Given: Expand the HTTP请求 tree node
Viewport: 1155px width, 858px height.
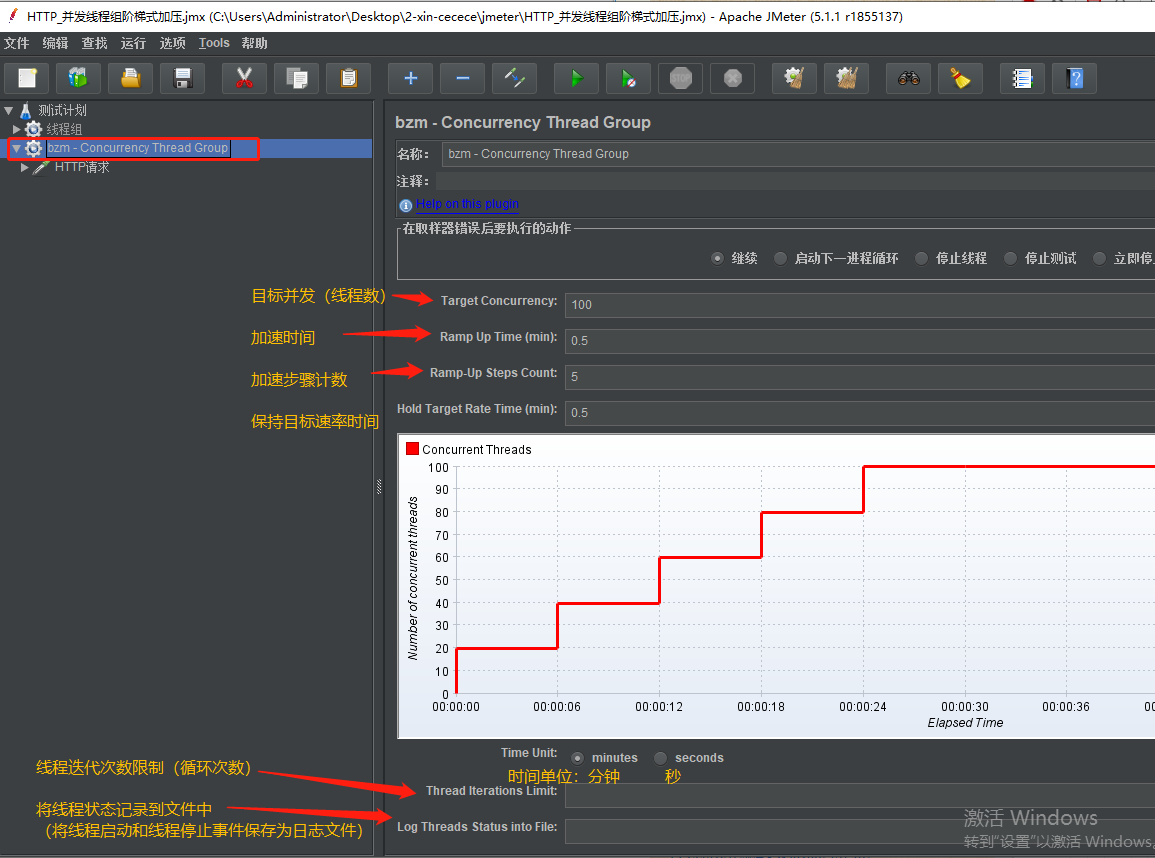Looking at the screenshot, I should [26, 167].
